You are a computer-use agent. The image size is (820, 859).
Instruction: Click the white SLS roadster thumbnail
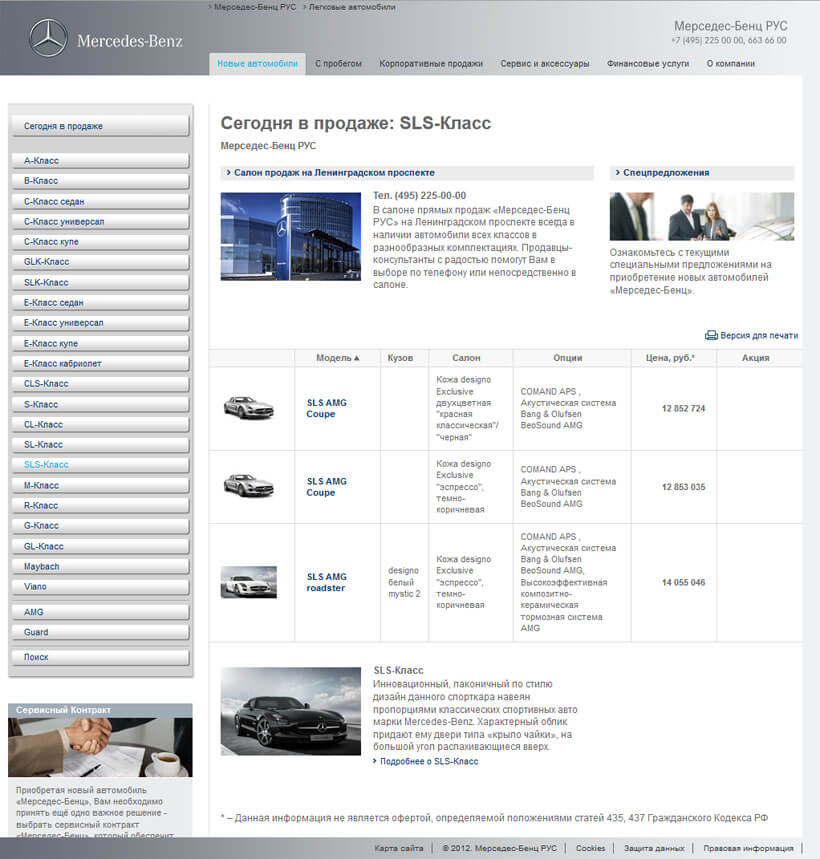(x=249, y=582)
